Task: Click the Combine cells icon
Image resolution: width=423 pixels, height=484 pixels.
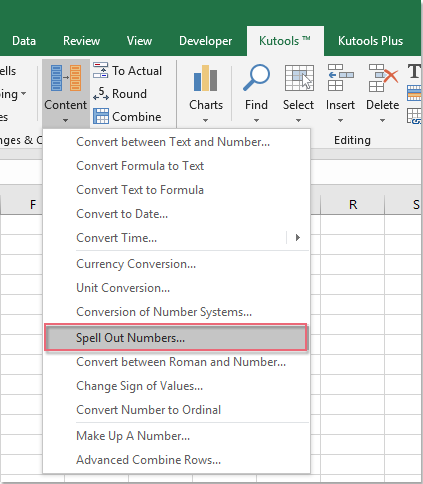Action: tap(101, 116)
